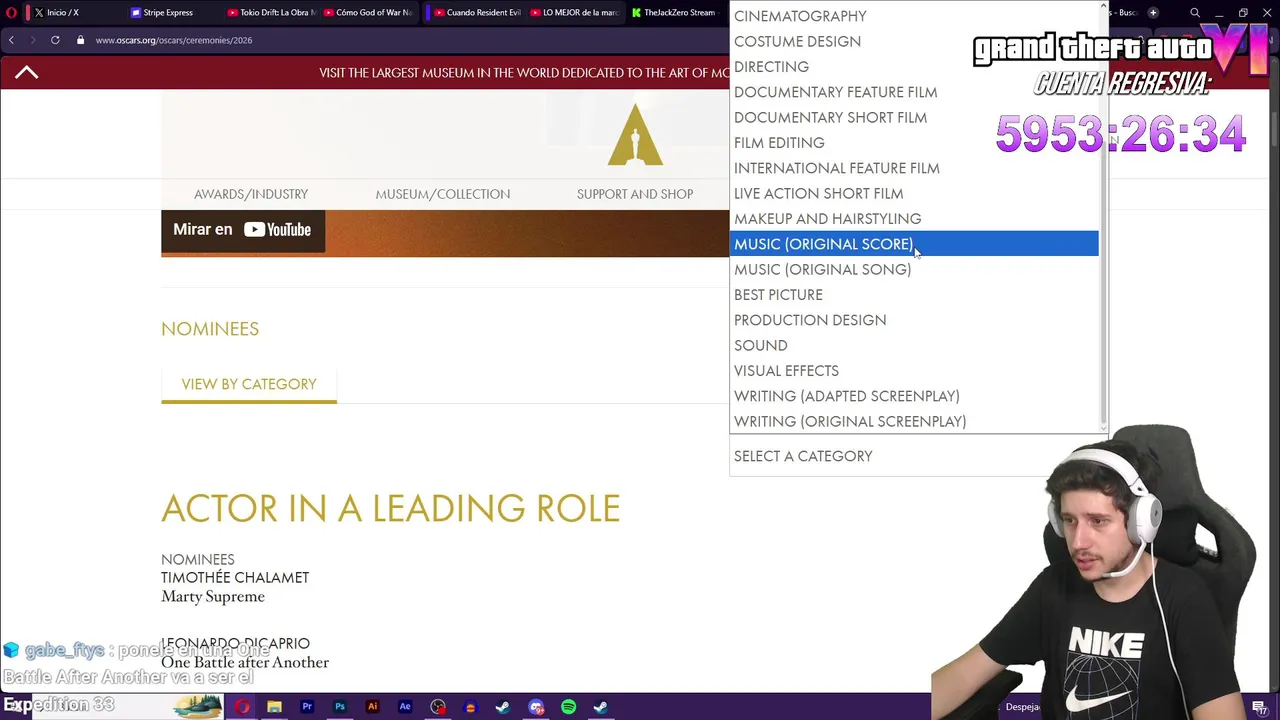Select CINEMATOGRAPHY in the category list
This screenshot has height=720, width=1280.
[x=914, y=16]
